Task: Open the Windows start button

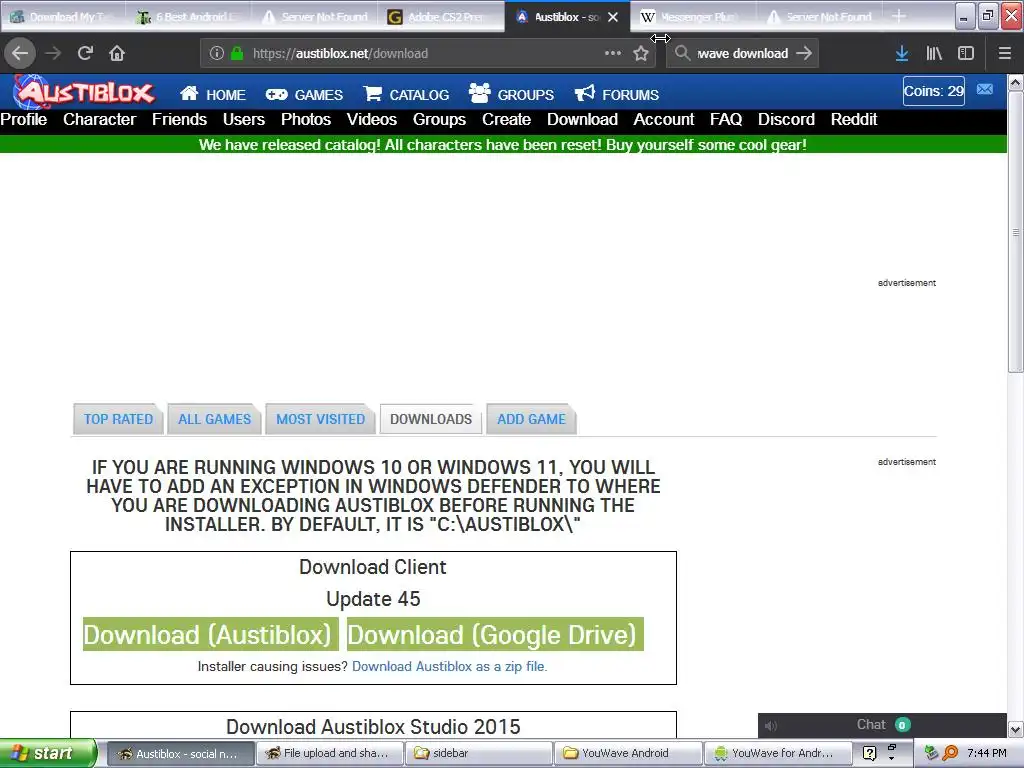Action: (47, 753)
